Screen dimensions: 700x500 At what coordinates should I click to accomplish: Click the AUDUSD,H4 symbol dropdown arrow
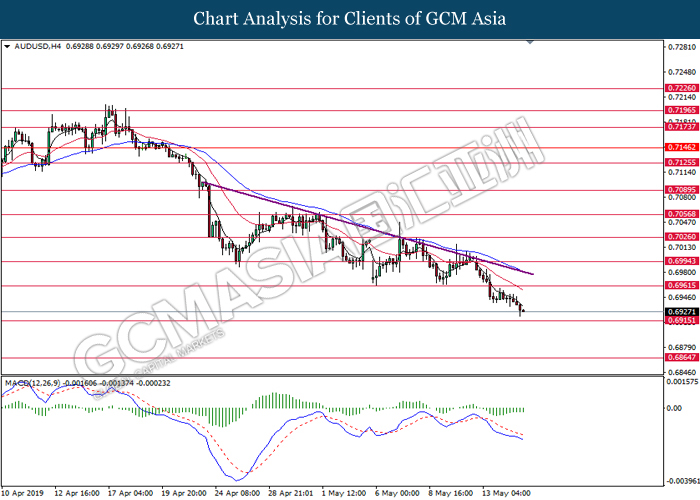[x=7, y=46]
